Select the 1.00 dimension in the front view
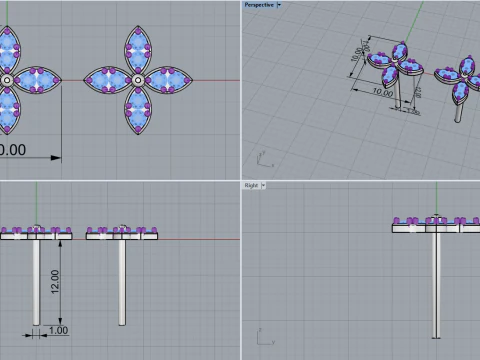Screen dimensions: 480x360 point(59,330)
